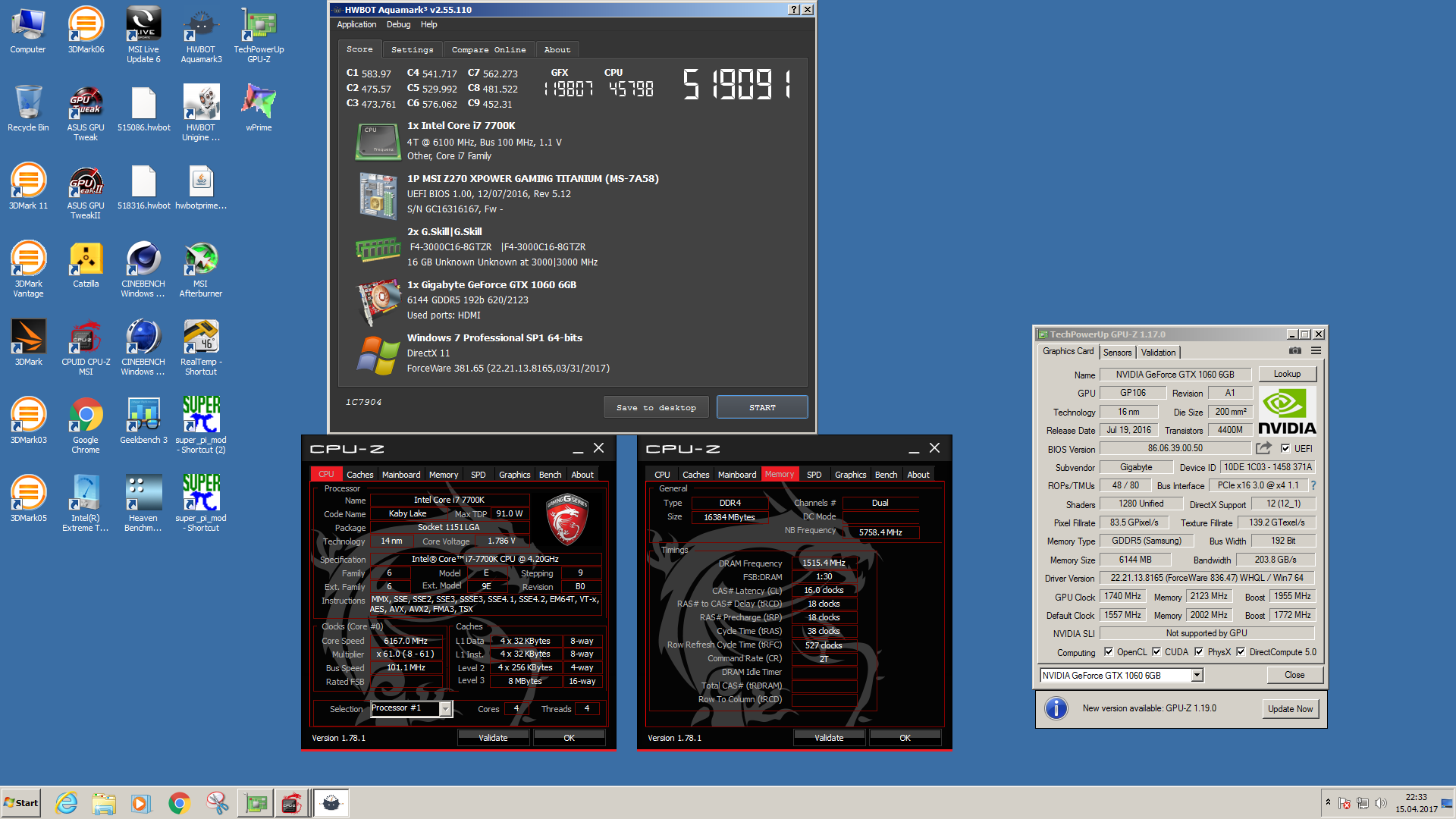
Task: Click the Close button in GPU-Z
Action: [1294, 675]
